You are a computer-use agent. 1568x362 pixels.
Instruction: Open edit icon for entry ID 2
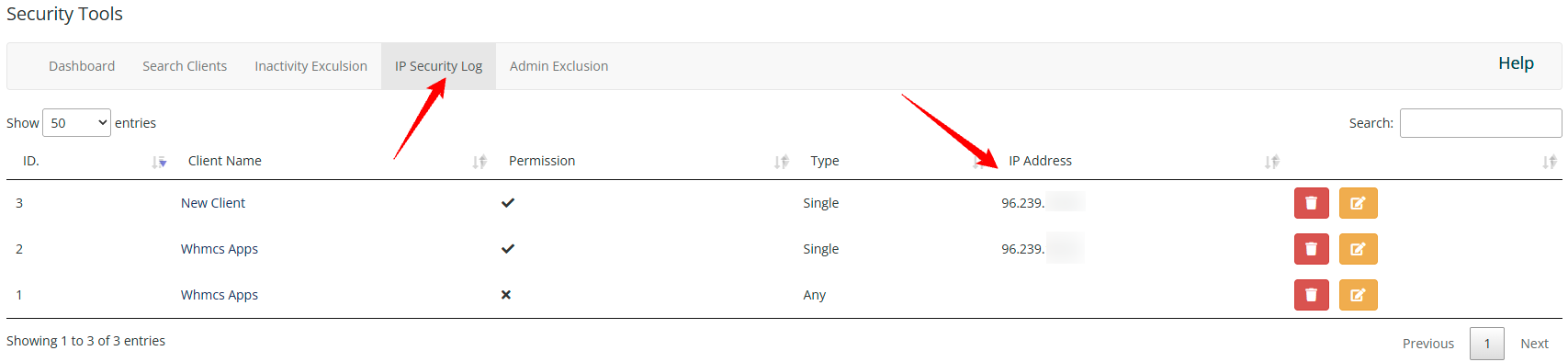(x=1358, y=249)
